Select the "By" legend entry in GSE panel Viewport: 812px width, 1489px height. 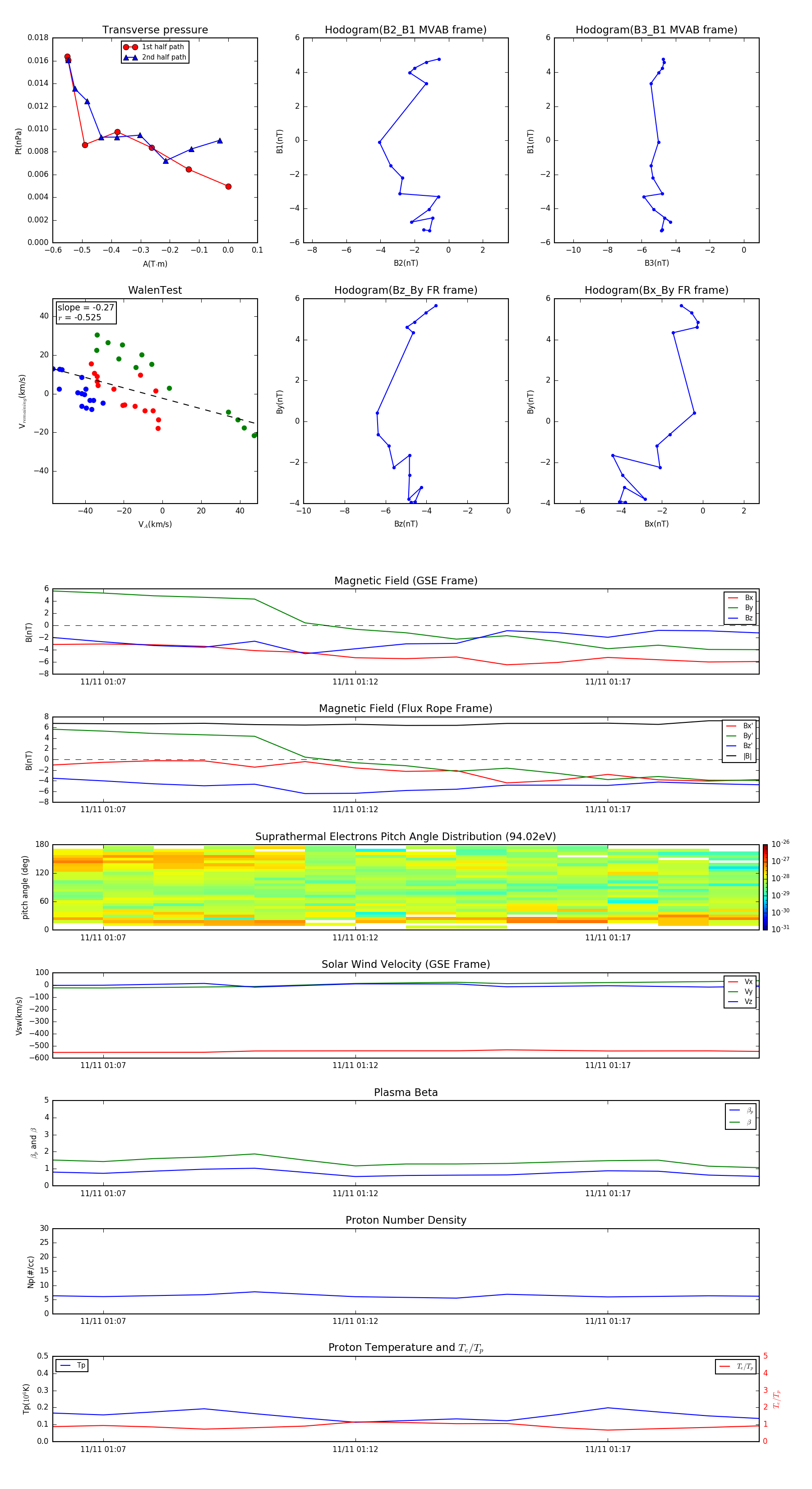click(740, 607)
